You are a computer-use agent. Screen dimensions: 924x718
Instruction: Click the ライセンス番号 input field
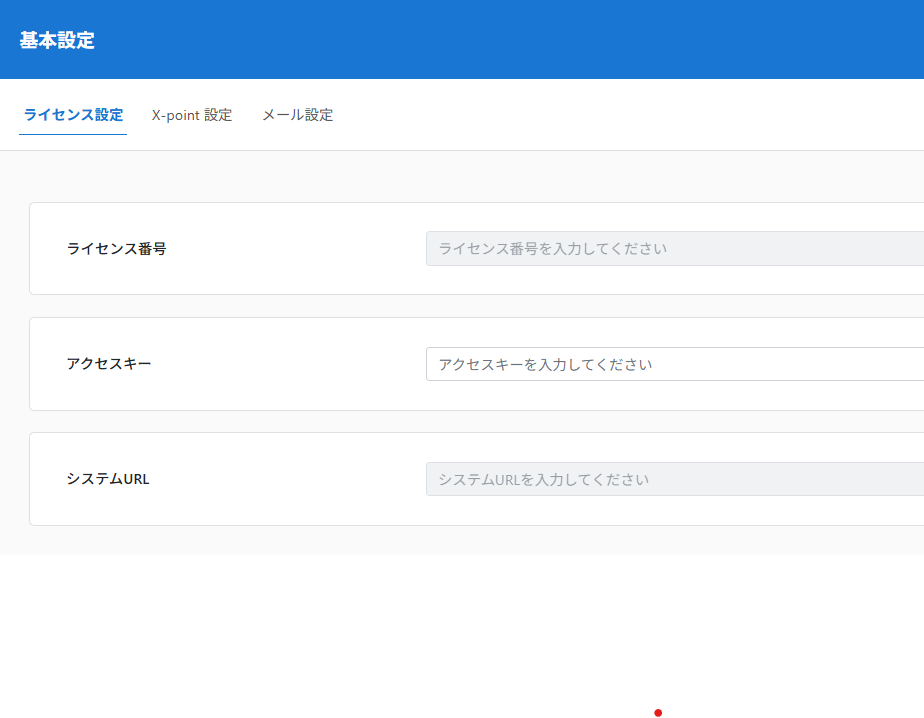pyautogui.click(x=675, y=249)
